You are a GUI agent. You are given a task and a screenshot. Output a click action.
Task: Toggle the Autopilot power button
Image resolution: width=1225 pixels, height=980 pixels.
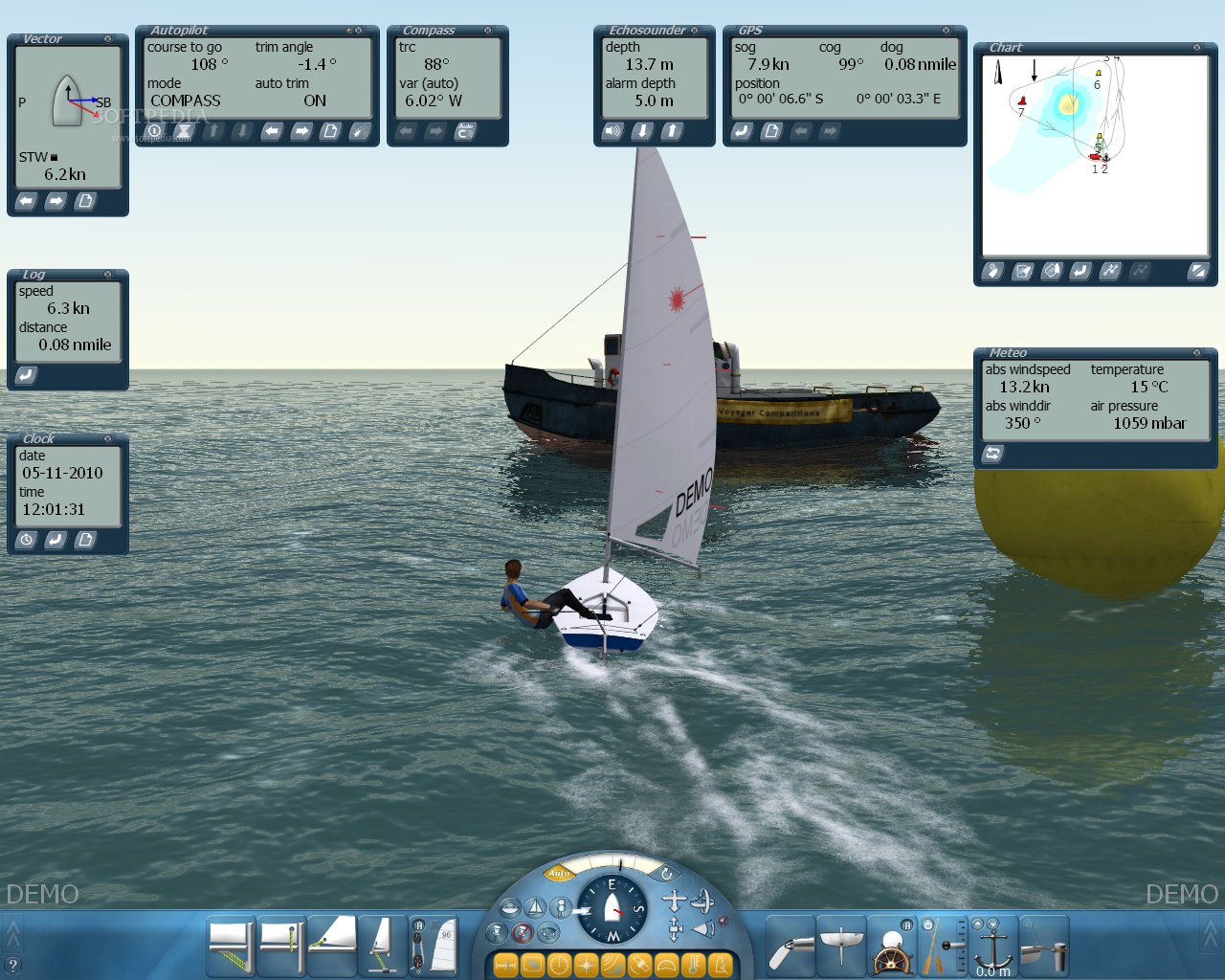coord(155,131)
